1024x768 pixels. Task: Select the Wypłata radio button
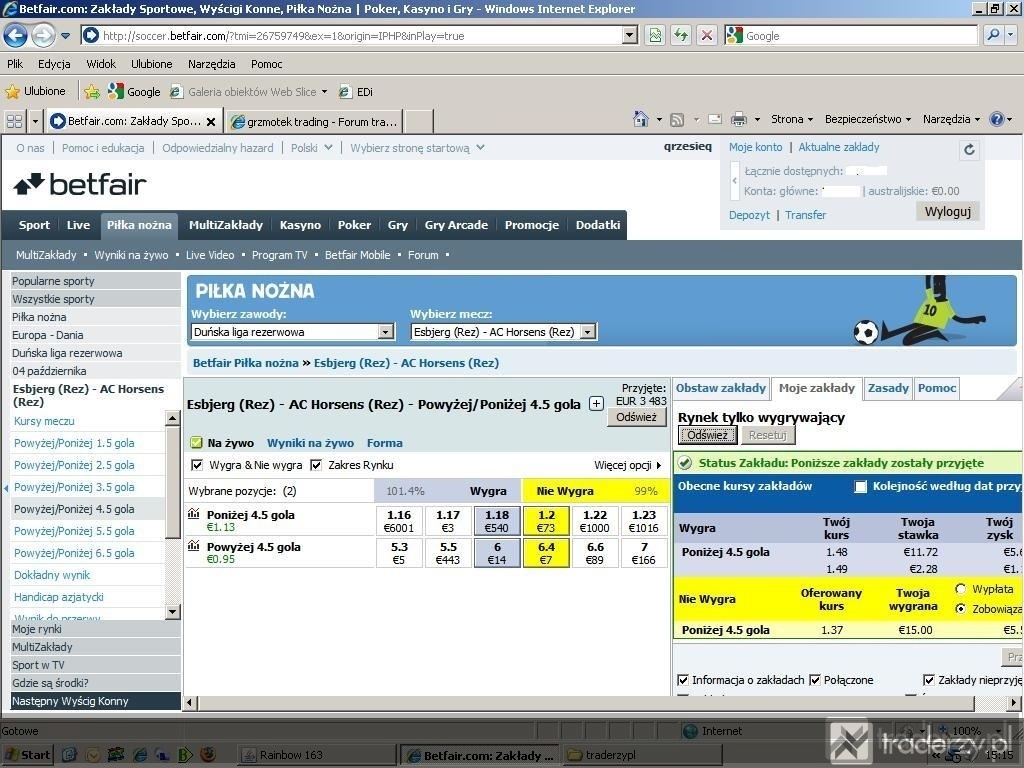[x=961, y=588]
